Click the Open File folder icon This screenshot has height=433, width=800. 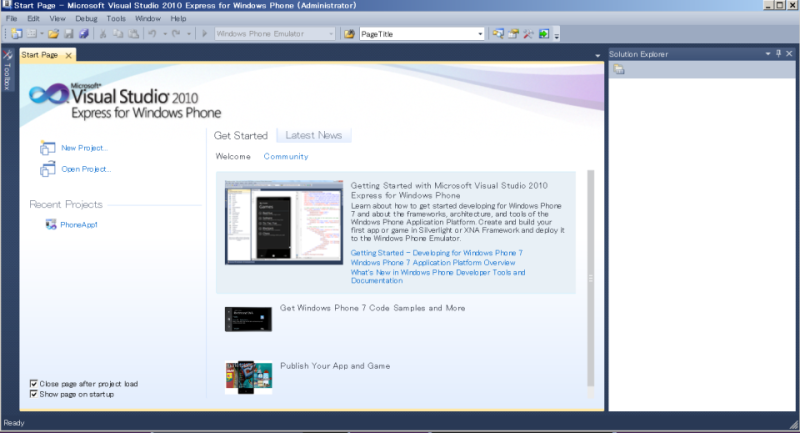pyautogui.click(x=53, y=34)
